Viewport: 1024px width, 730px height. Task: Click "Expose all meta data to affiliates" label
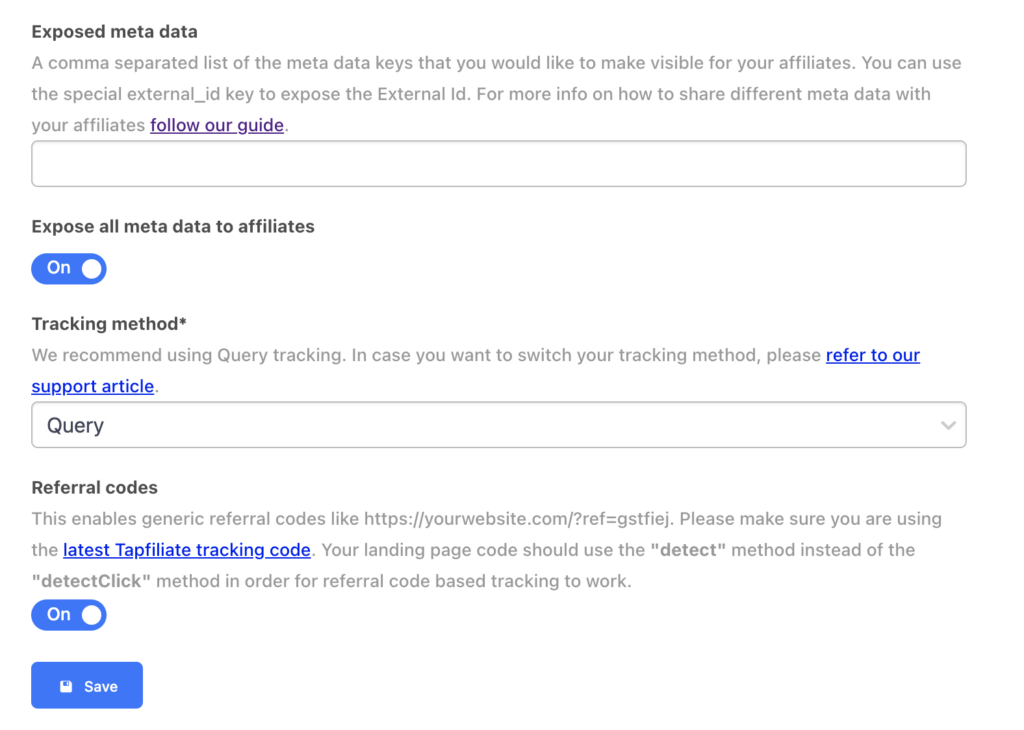(173, 227)
